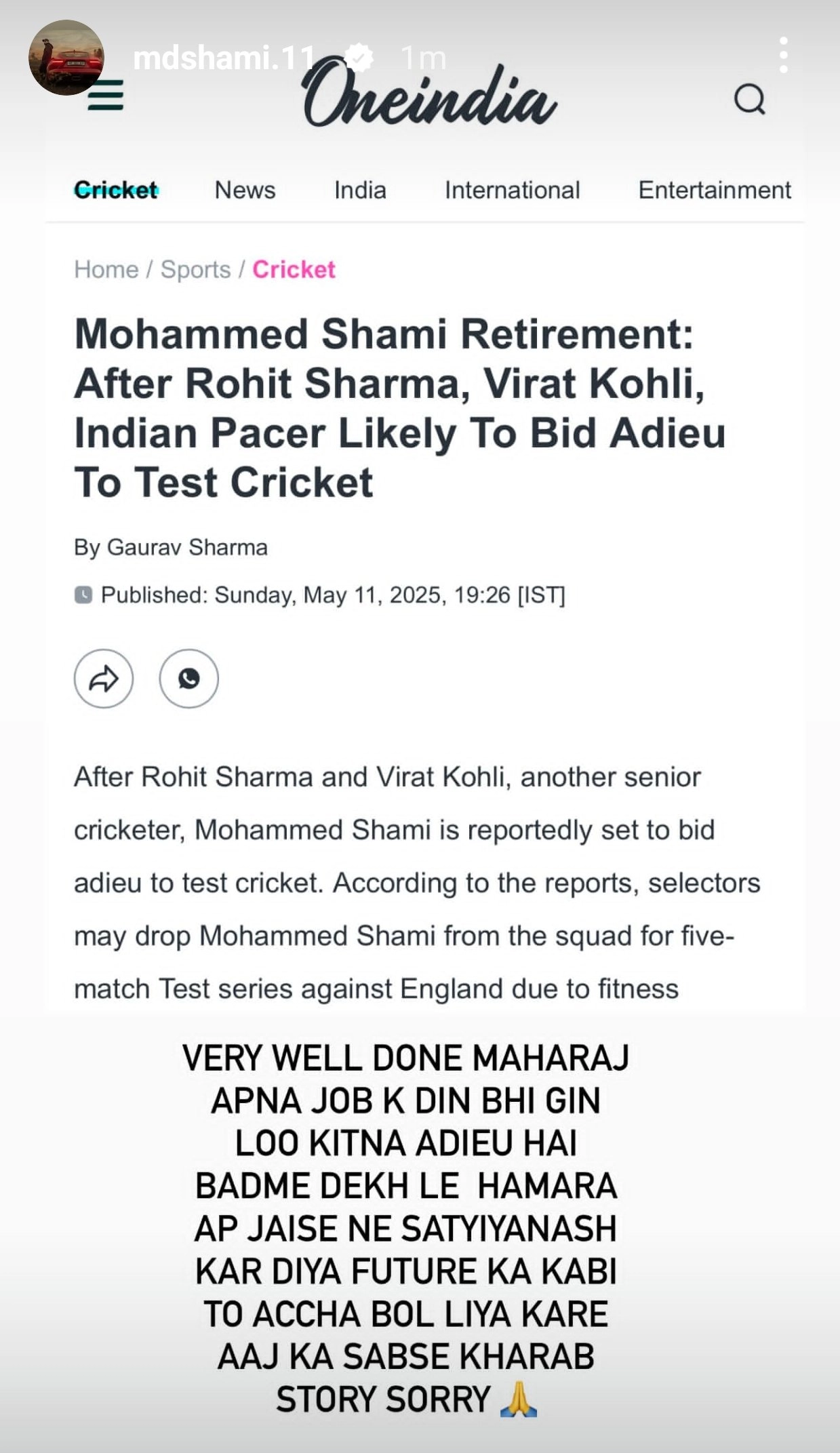Click the verified badge next to mdshami.11

tap(359, 58)
